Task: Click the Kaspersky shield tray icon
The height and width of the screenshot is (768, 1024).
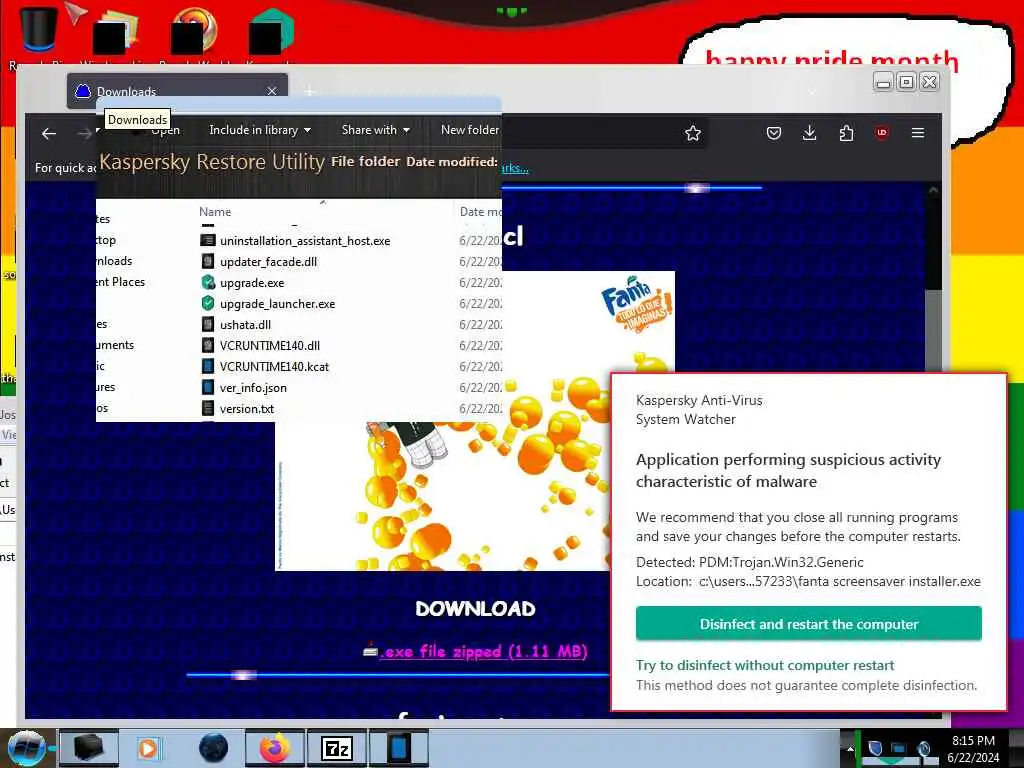Action: [875, 748]
